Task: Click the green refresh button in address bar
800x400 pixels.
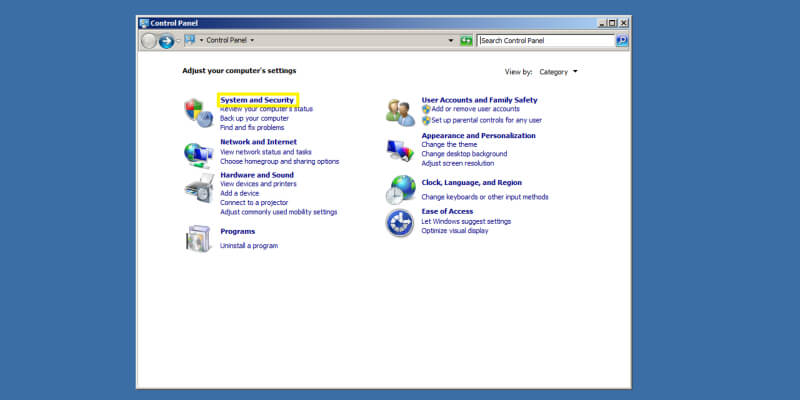Action: pos(466,40)
